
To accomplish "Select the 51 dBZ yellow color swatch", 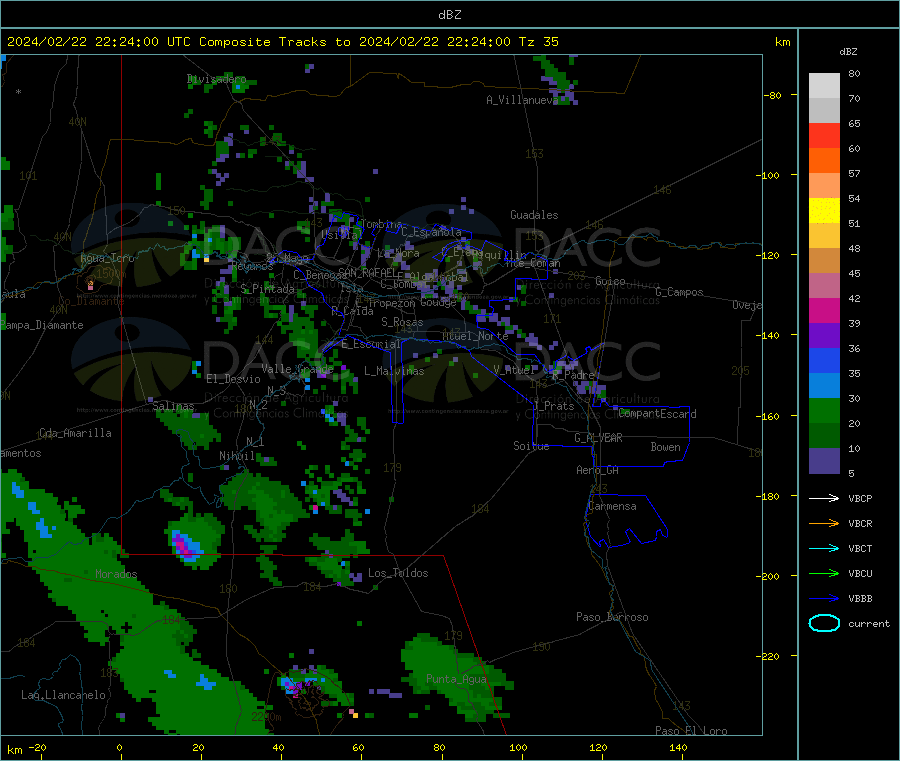I will click(x=824, y=211).
